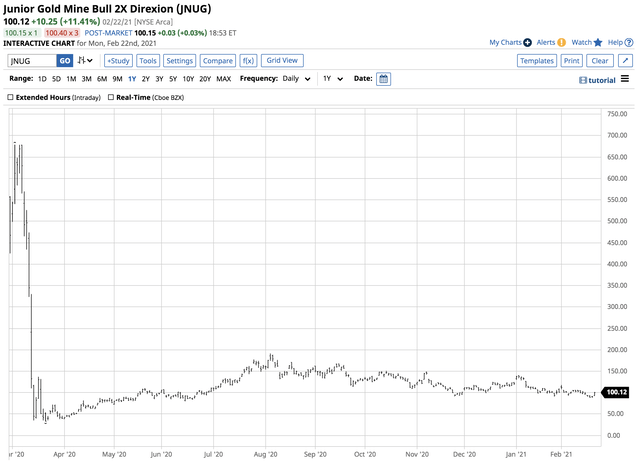The image size is (640, 464).
Task: Click the 100.12 current price marker
Action: click(x=616, y=392)
